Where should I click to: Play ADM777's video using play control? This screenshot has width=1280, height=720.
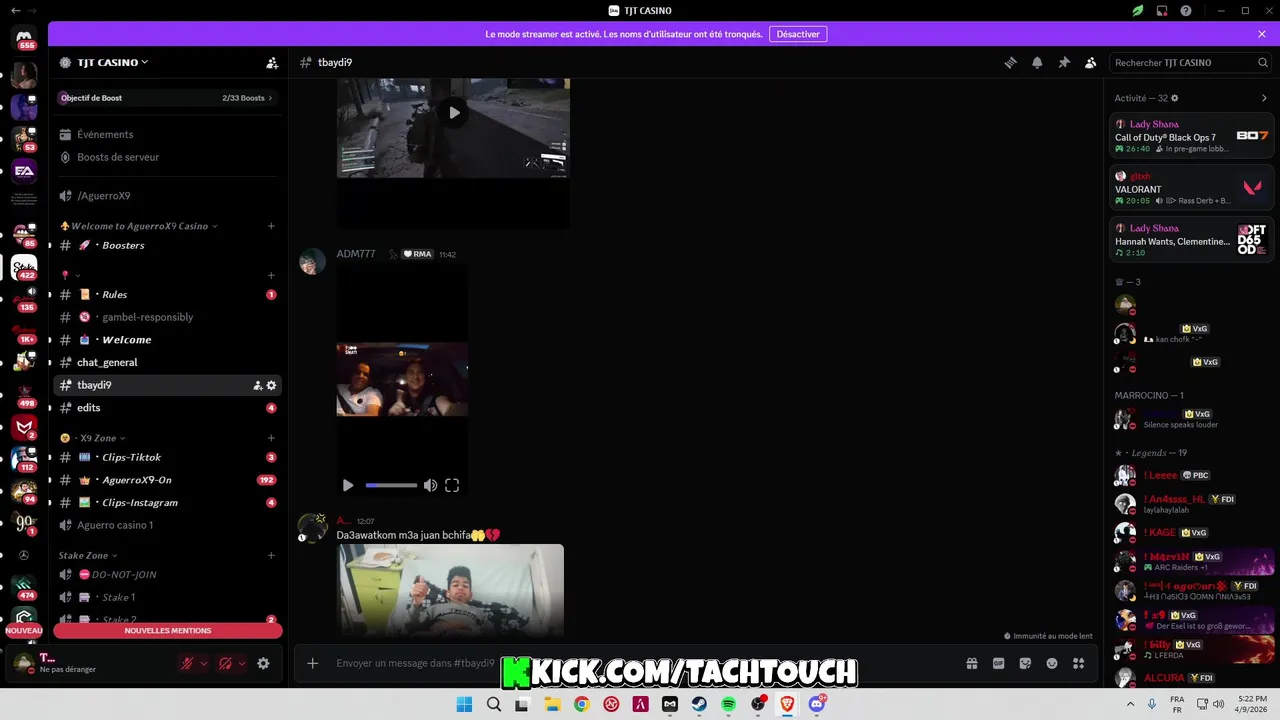click(348, 485)
